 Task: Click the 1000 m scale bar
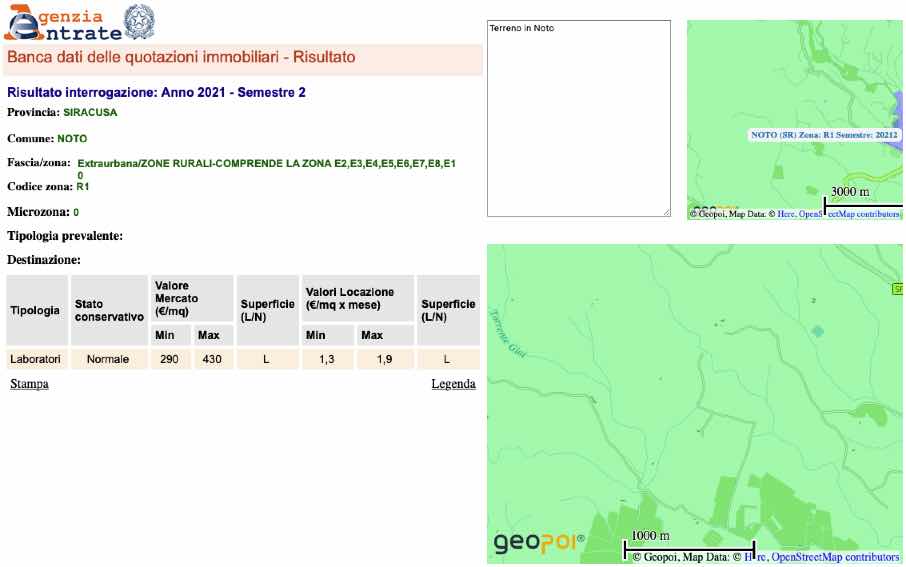coord(688,546)
